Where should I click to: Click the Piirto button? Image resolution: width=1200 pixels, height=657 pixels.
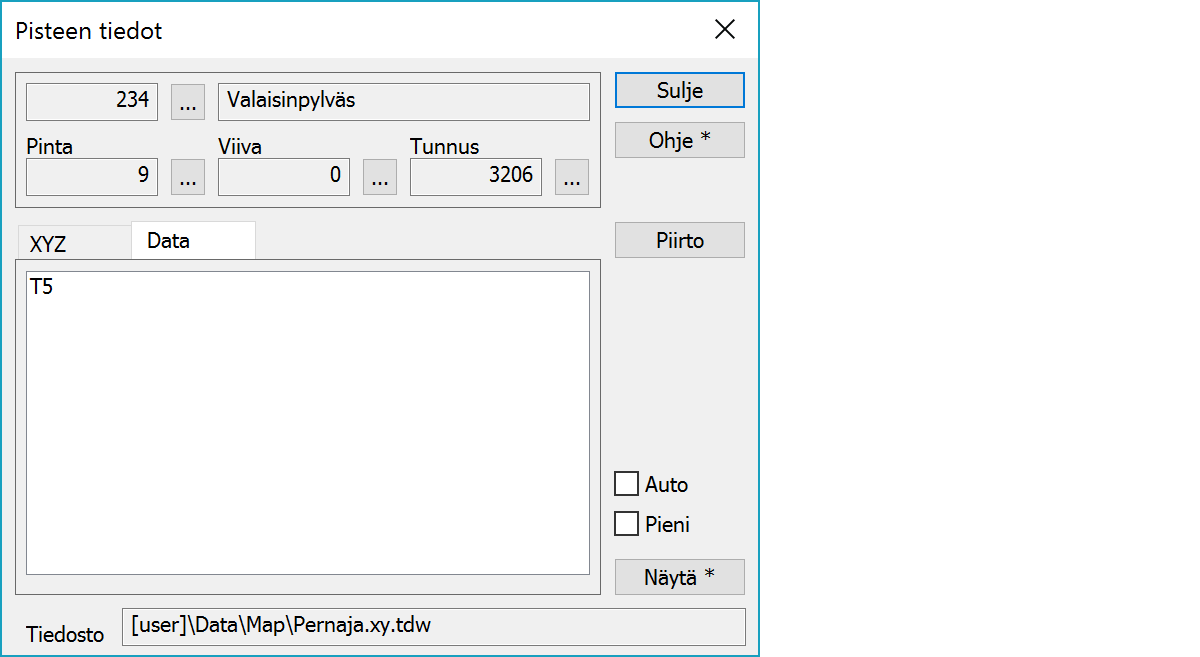pyautogui.click(x=679, y=240)
